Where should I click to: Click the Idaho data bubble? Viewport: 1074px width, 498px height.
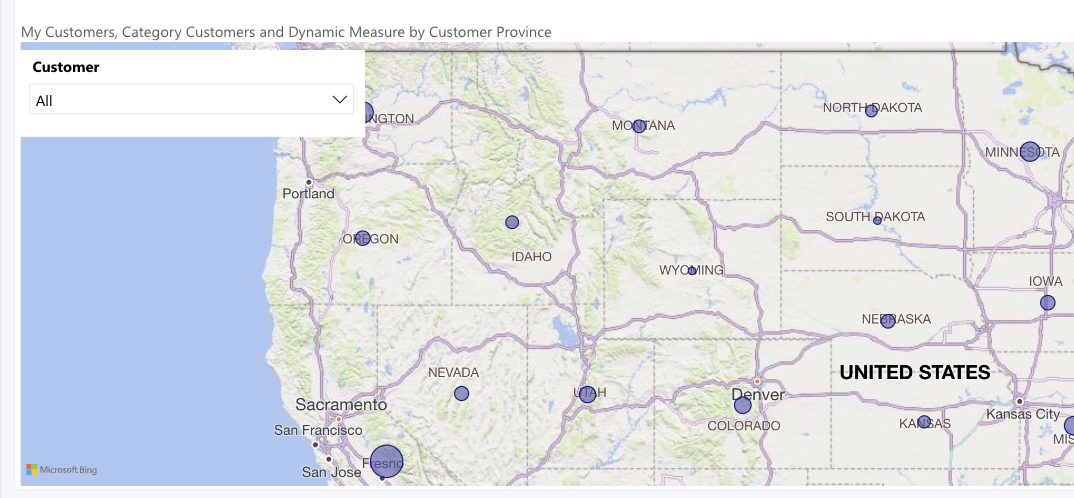pyautogui.click(x=512, y=222)
